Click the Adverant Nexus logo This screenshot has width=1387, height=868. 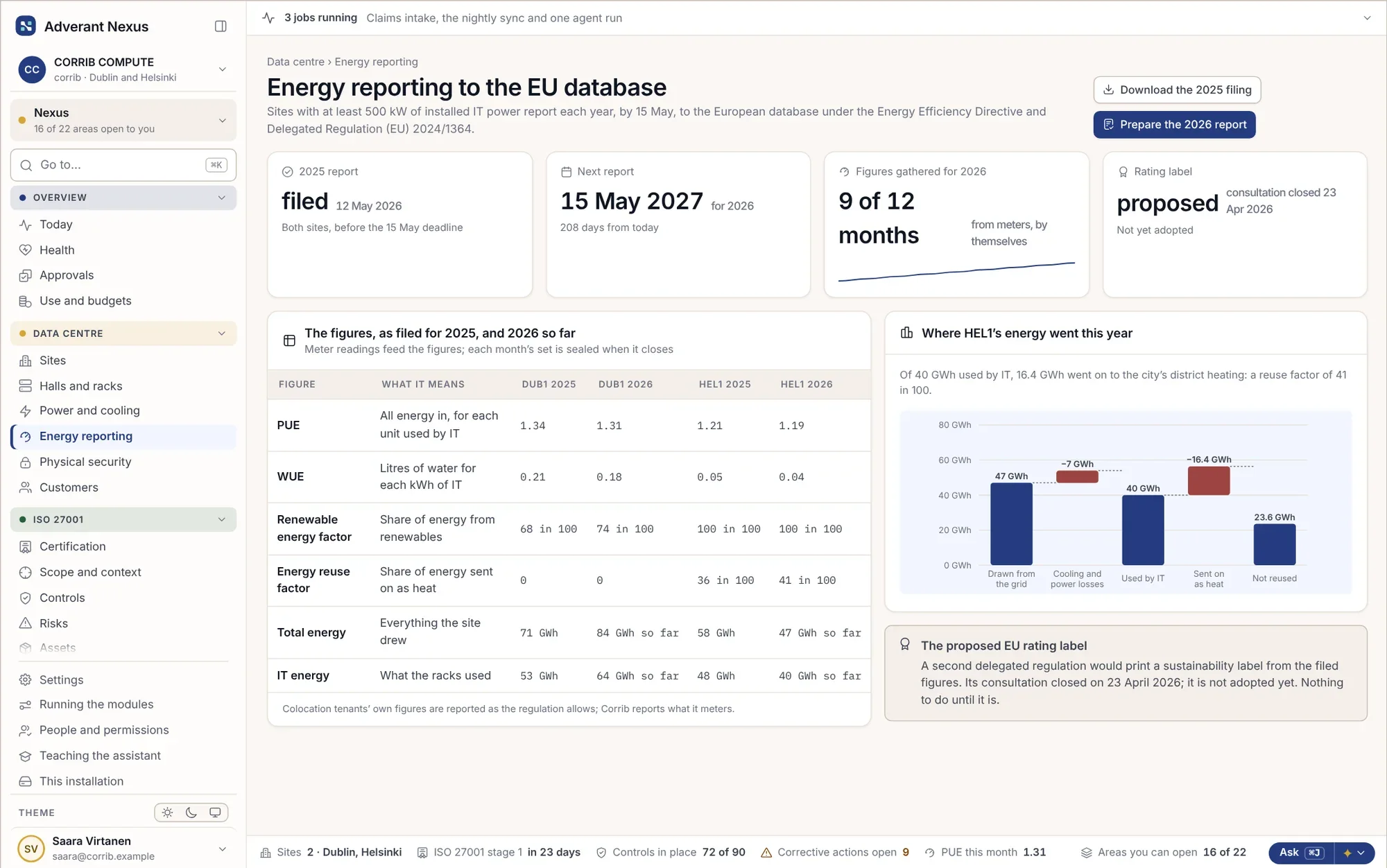(x=26, y=26)
